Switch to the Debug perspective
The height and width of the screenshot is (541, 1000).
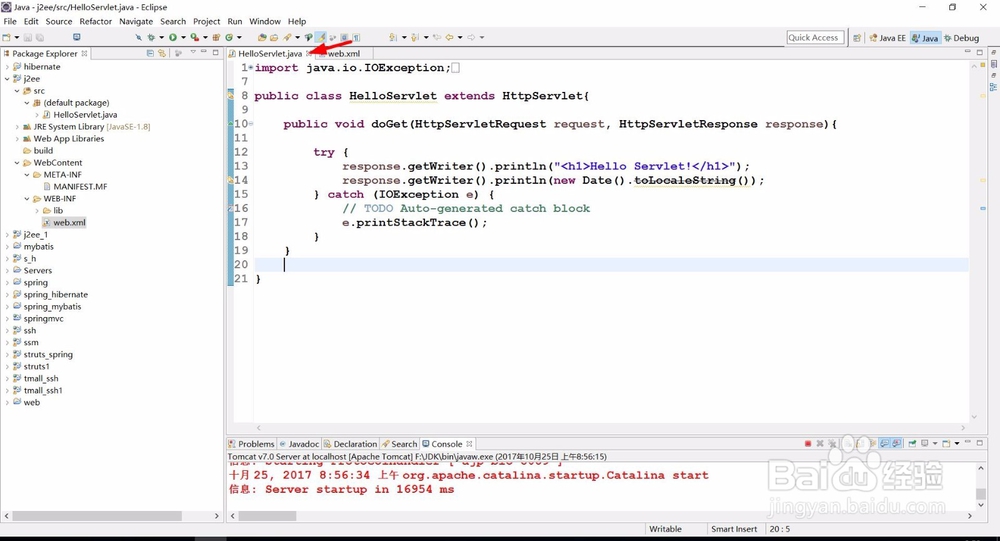pos(961,38)
